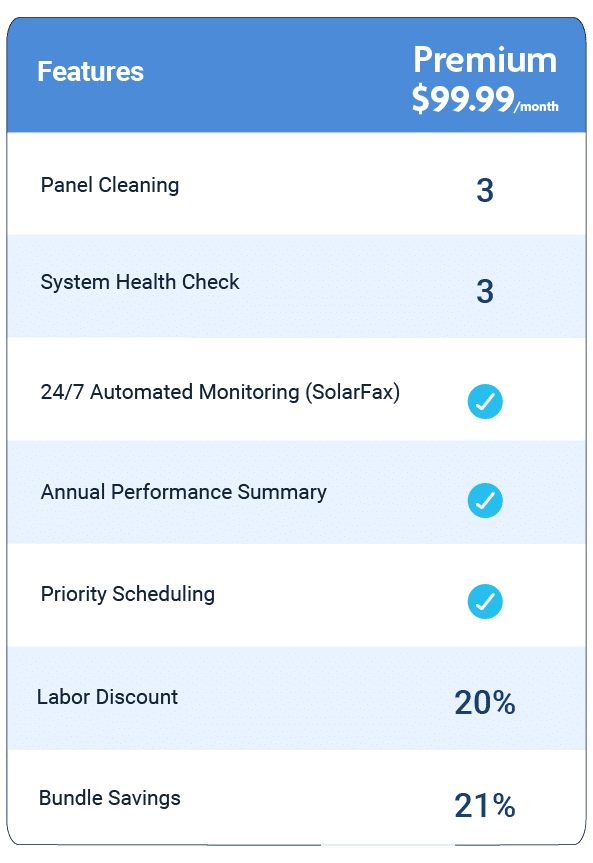The width and height of the screenshot is (593, 863).
Task: Click the checkmark for 24/7 Automated Monitoring
Action: (484, 402)
